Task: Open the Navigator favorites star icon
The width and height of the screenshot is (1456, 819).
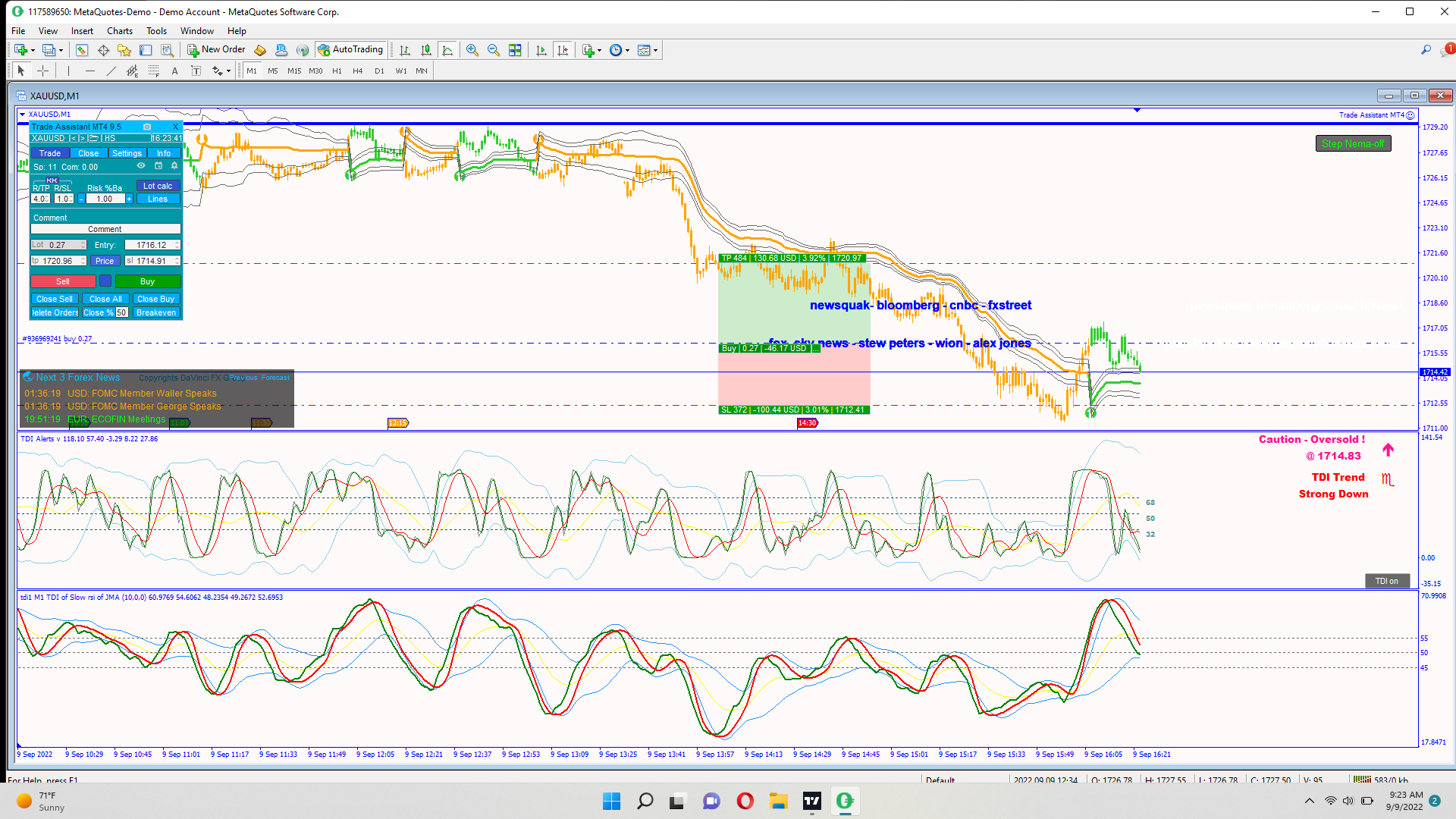Action: pos(124,50)
